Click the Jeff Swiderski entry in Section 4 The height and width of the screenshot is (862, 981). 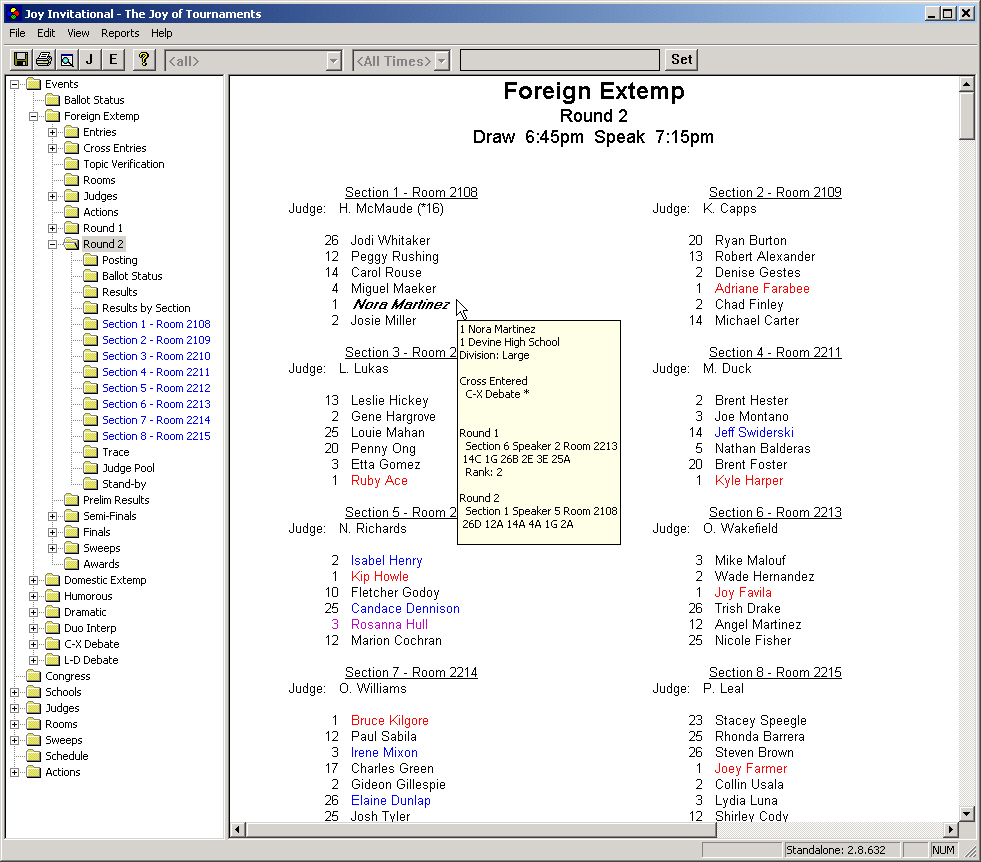point(754,433)
